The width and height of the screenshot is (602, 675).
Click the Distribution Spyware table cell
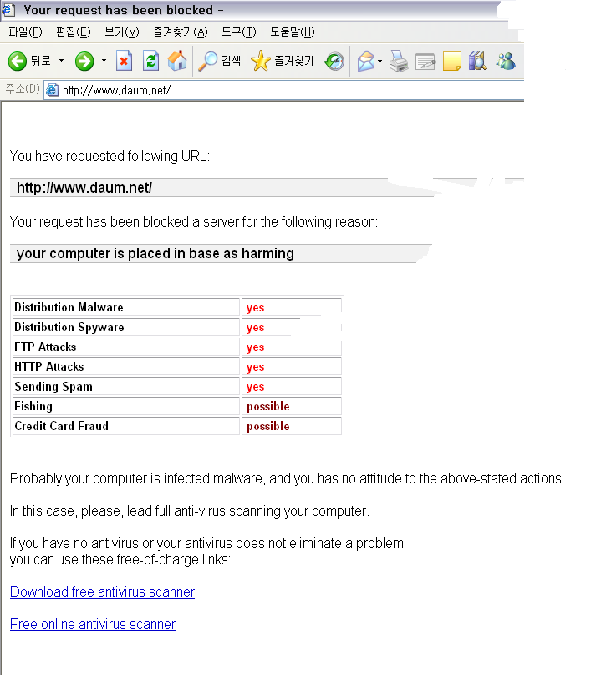tap(126, 327)
